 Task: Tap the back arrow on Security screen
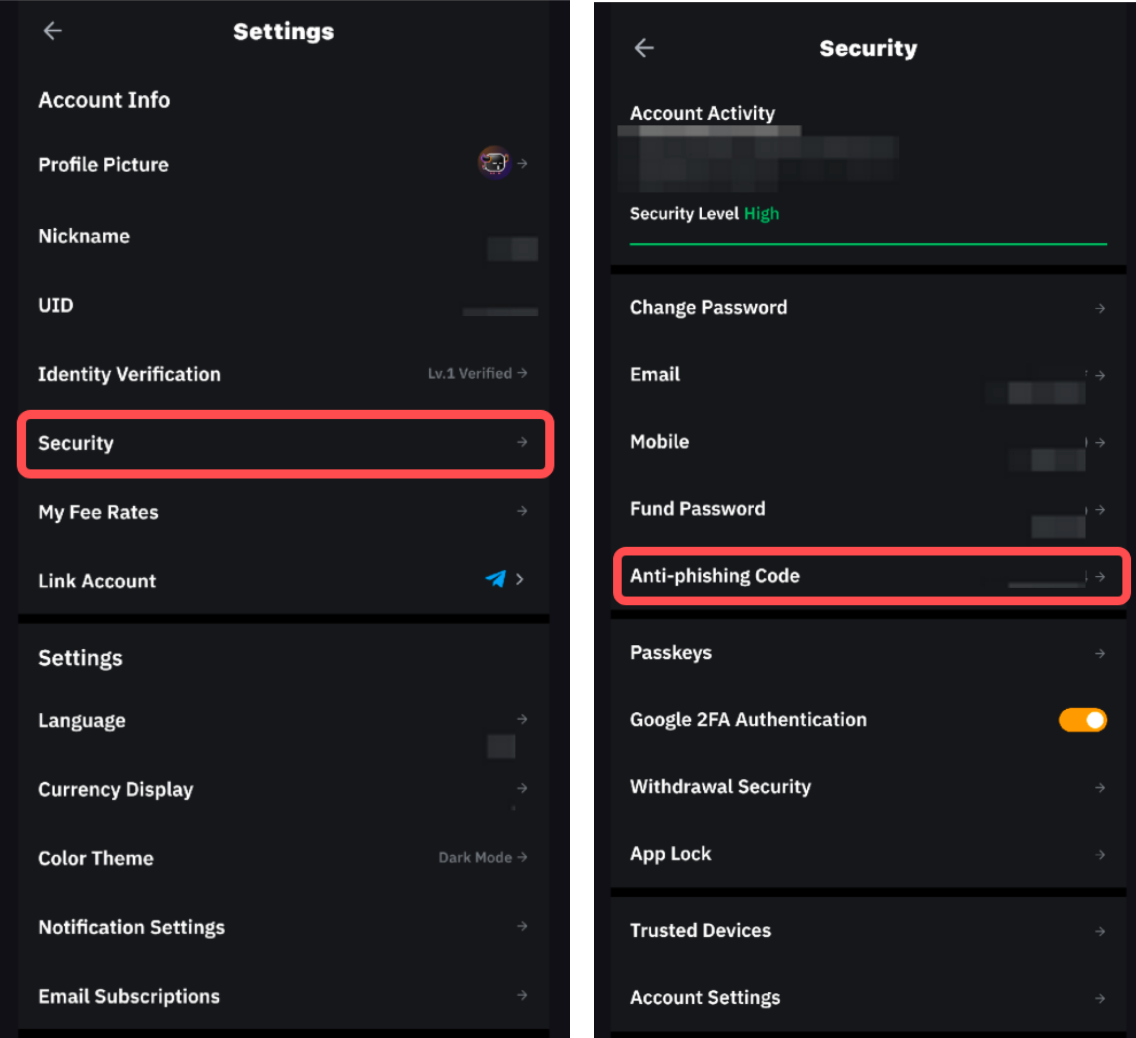[644, 48]
